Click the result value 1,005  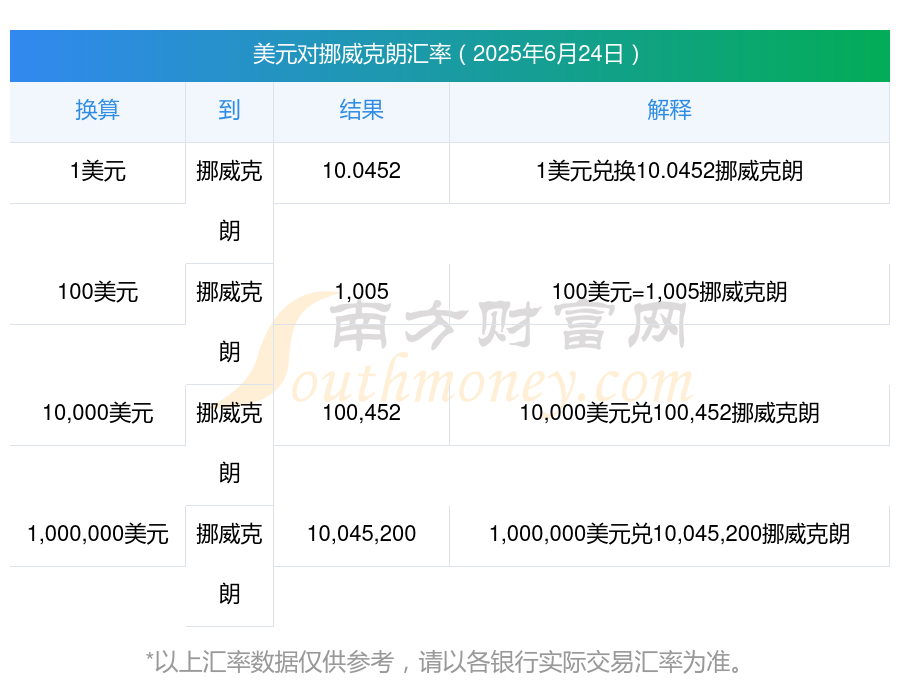coord(361,292)
